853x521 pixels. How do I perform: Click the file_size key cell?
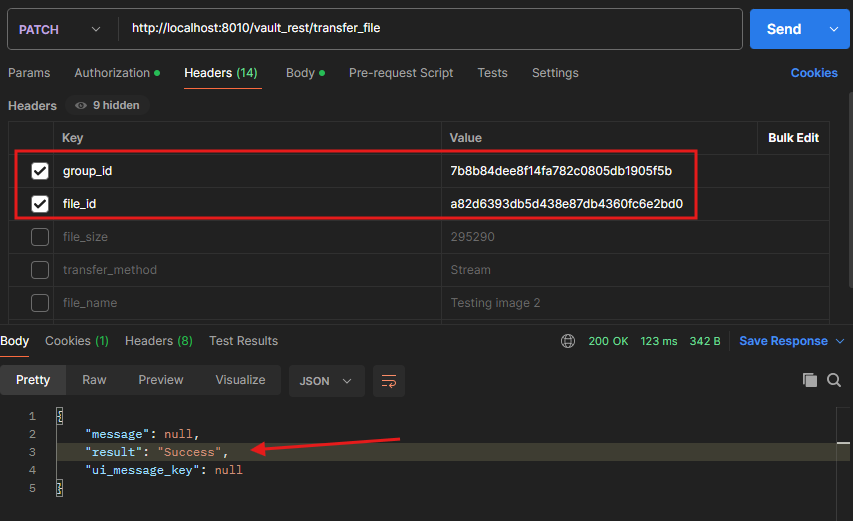click(x=248, y=237)
